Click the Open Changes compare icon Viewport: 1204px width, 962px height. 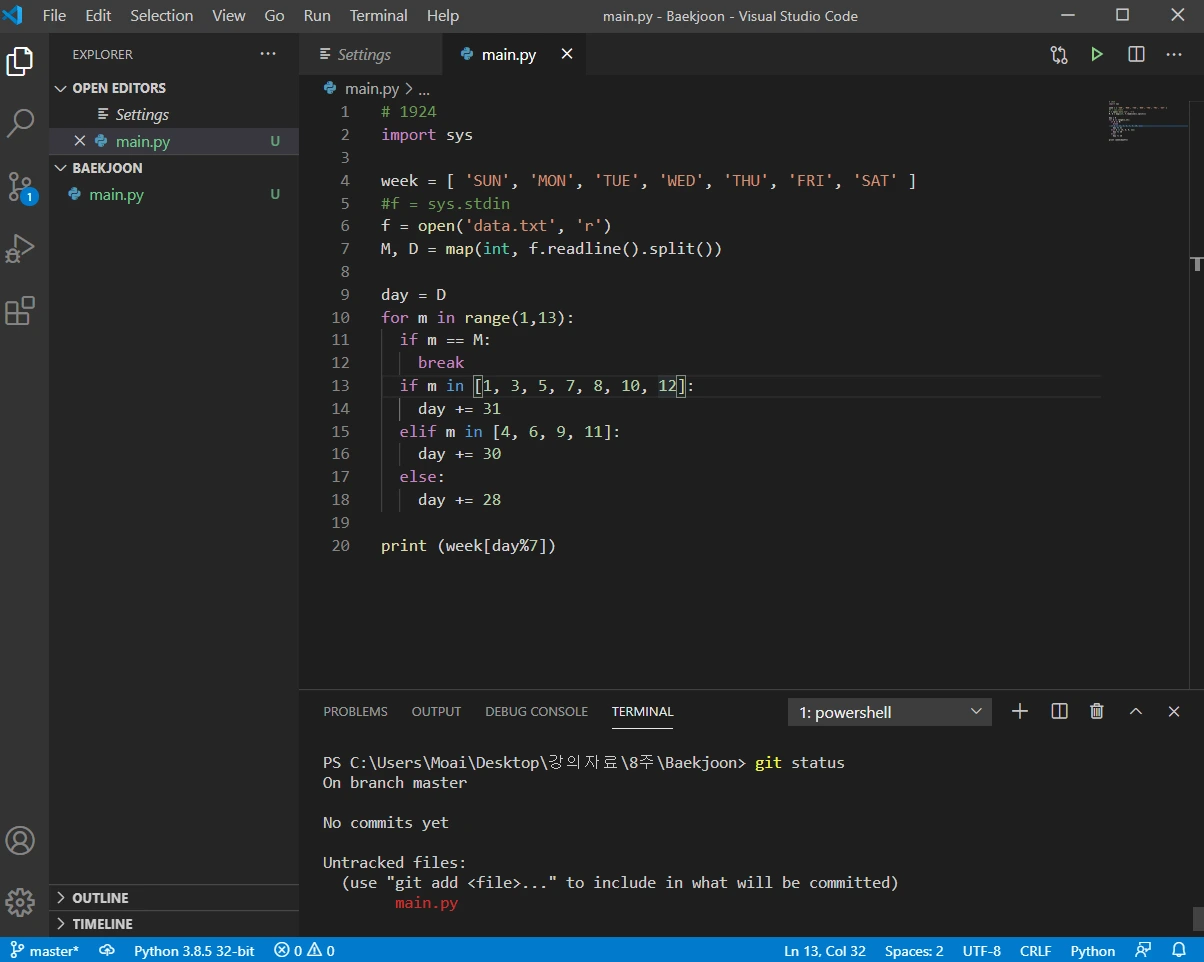[1059, 55]
